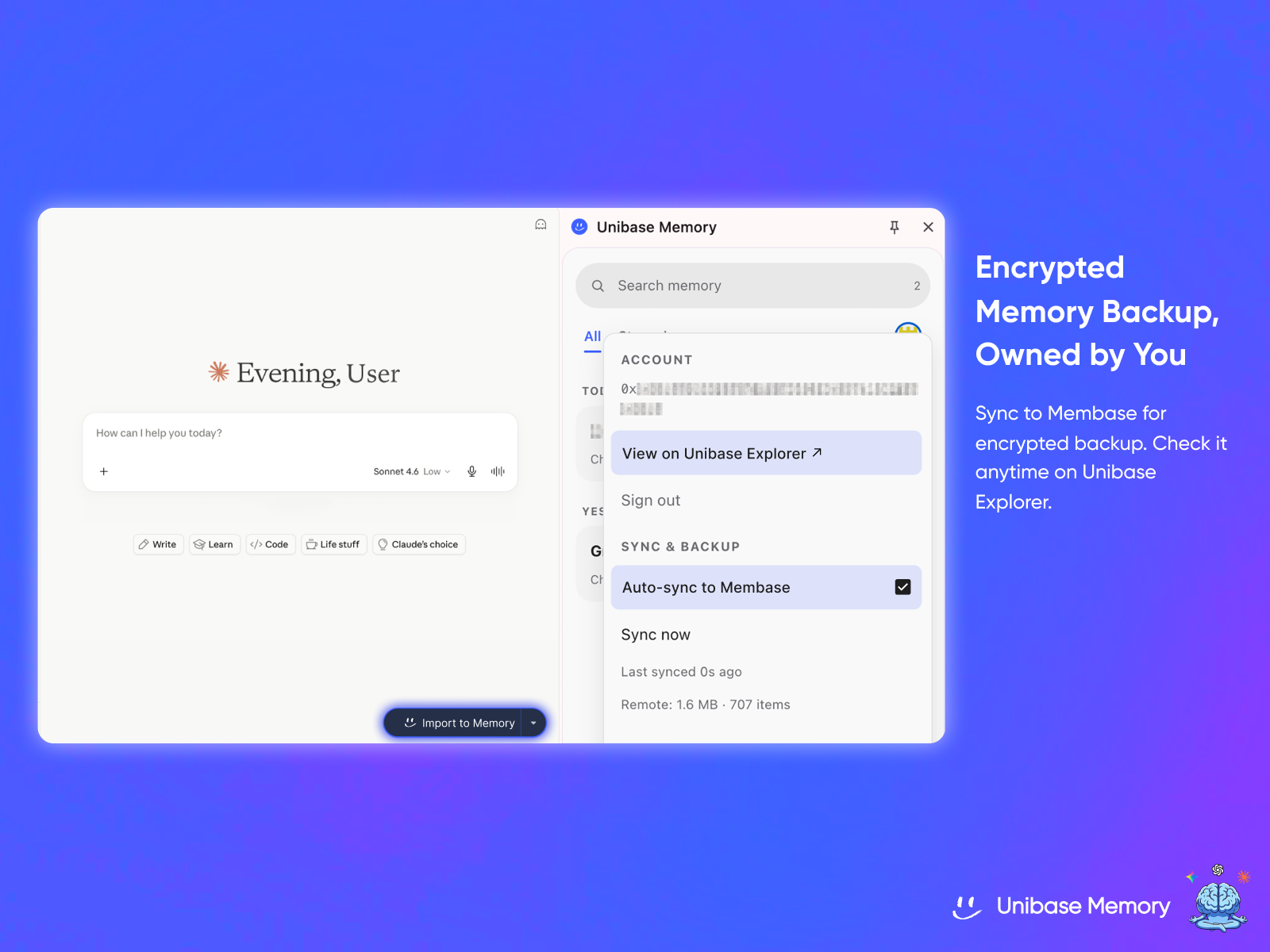Select the Claude's choice chip
The height and width of the screenshot is (952, 1270).
pyautogui.click(x=419, y=544)
